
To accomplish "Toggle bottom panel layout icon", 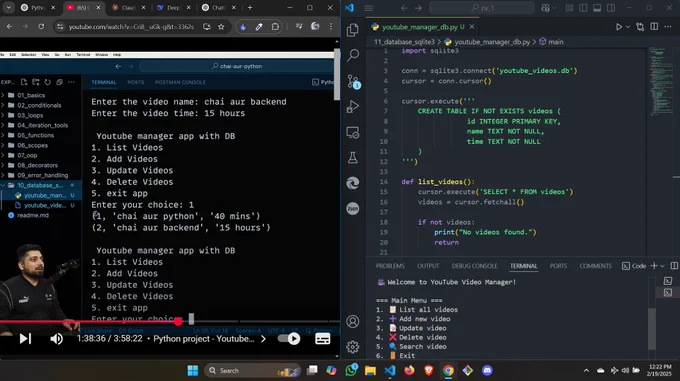I will tap(597, 8).
